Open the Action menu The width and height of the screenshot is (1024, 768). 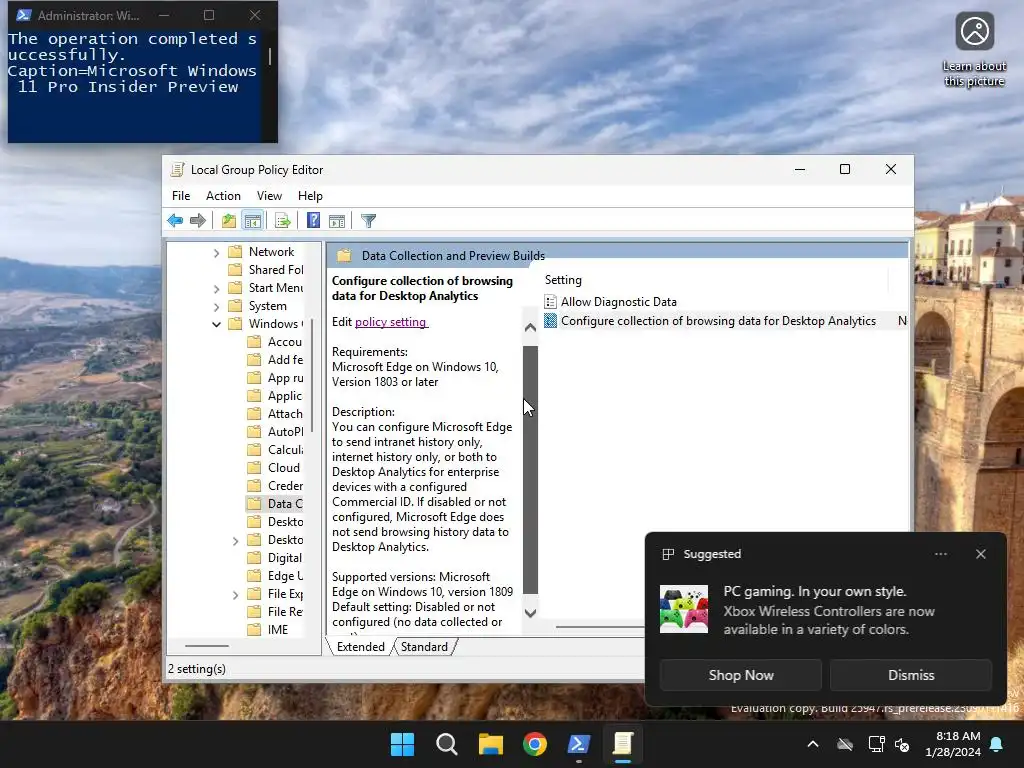pos(223,196)
